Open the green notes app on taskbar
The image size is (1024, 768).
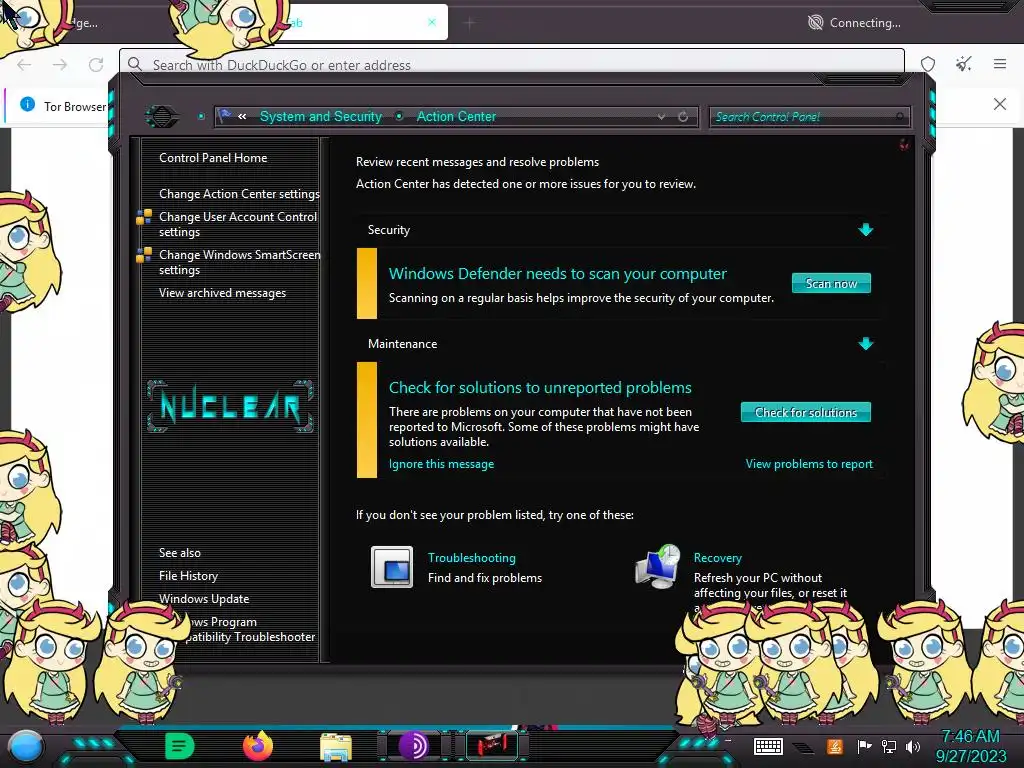(179, 746)
